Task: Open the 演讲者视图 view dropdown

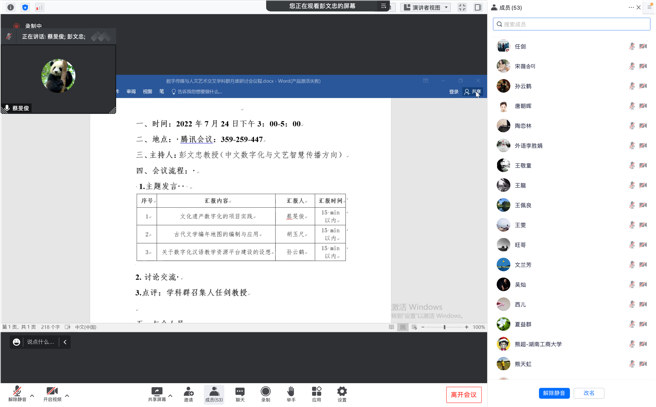Action: pyautogui.click(x=426, y=7)
